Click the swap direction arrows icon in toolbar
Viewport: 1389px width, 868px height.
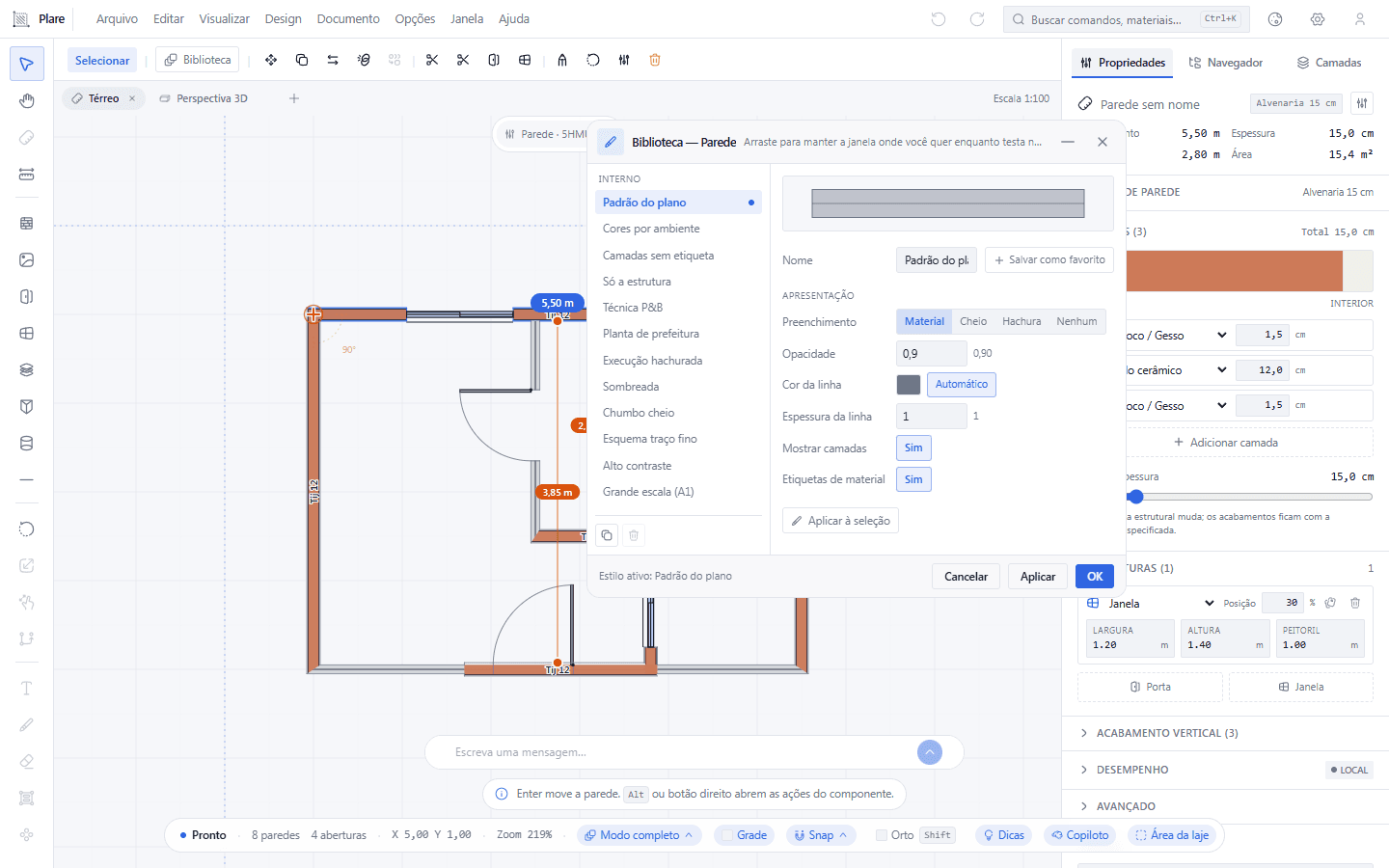333,60
